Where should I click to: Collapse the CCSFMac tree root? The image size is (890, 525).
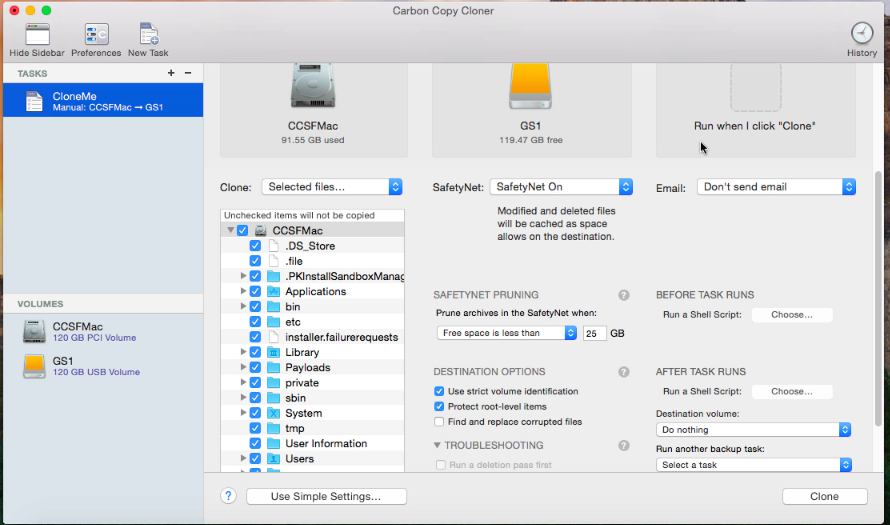[230, 230]
